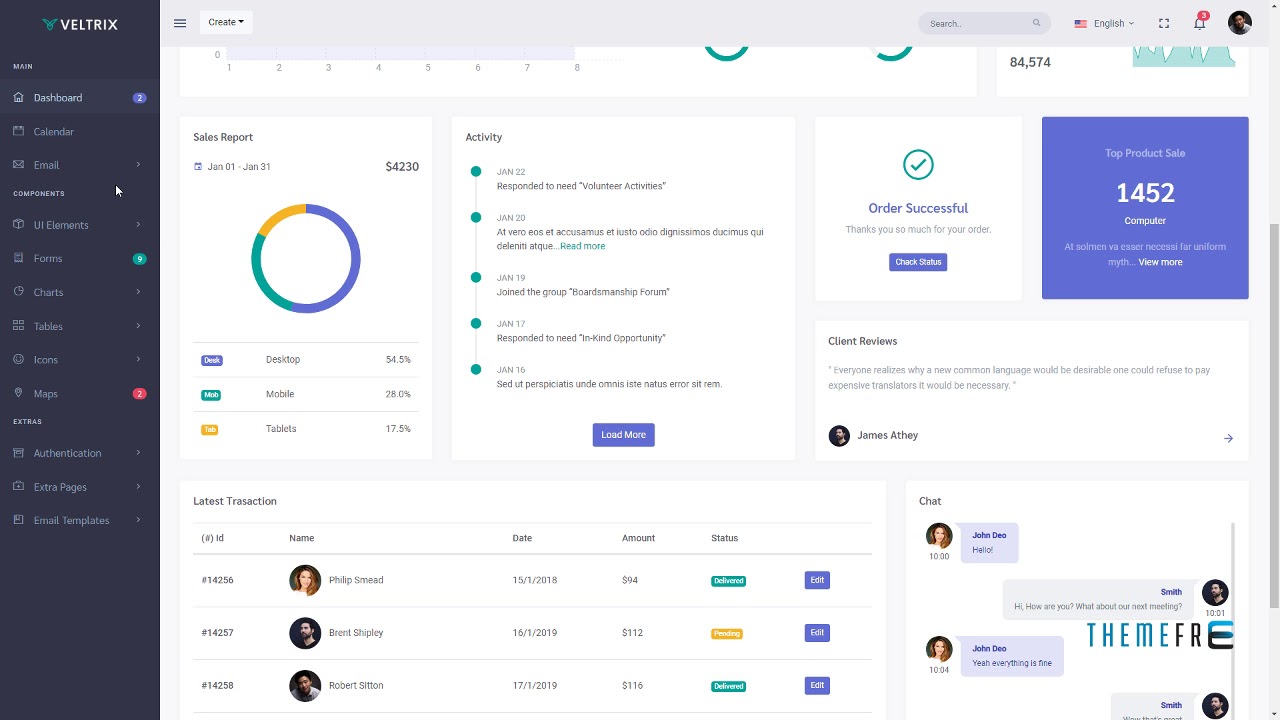Click the Chack Status button

tap(918, 262)
